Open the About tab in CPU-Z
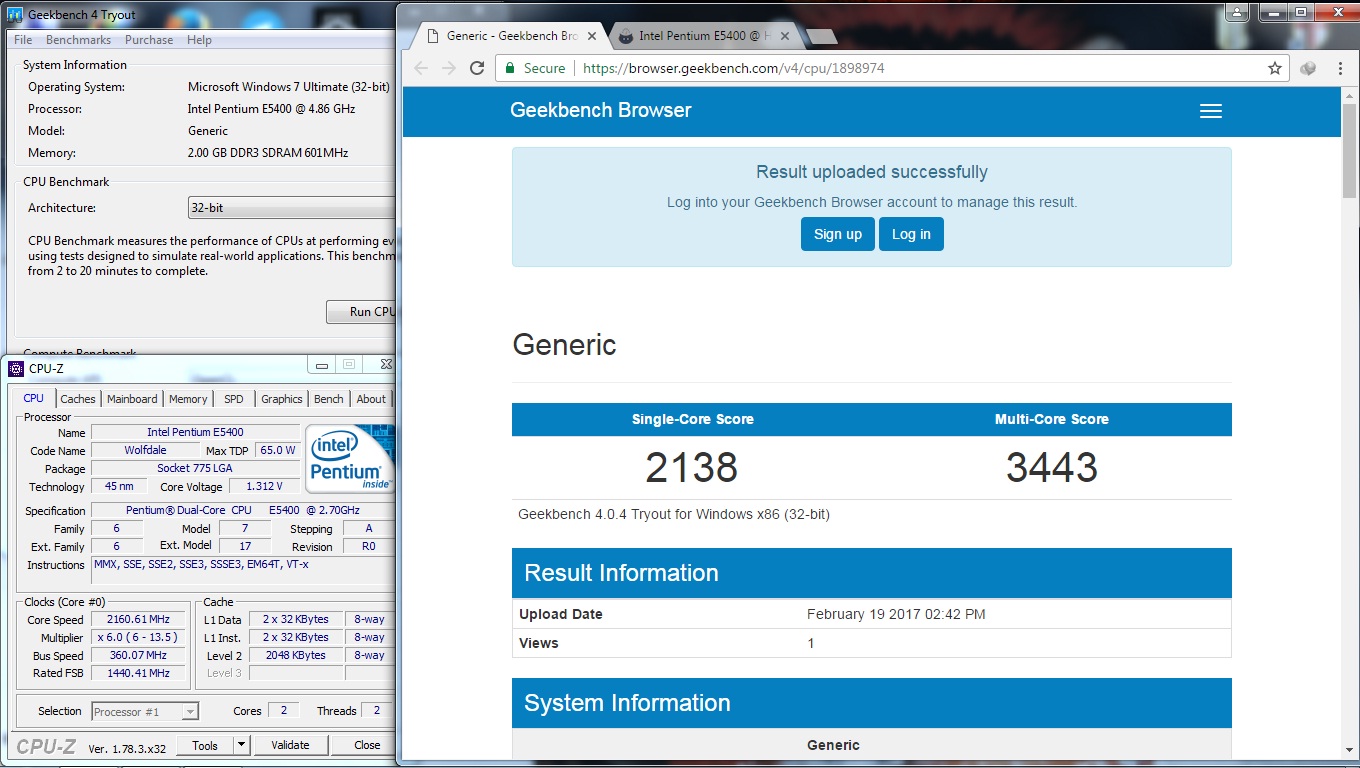 (371, 399)
